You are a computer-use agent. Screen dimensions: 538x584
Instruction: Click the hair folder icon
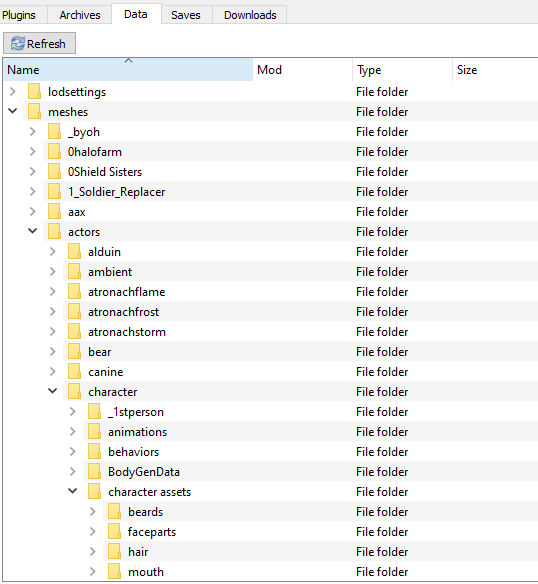pyautogui.click(x=114, y=552)
